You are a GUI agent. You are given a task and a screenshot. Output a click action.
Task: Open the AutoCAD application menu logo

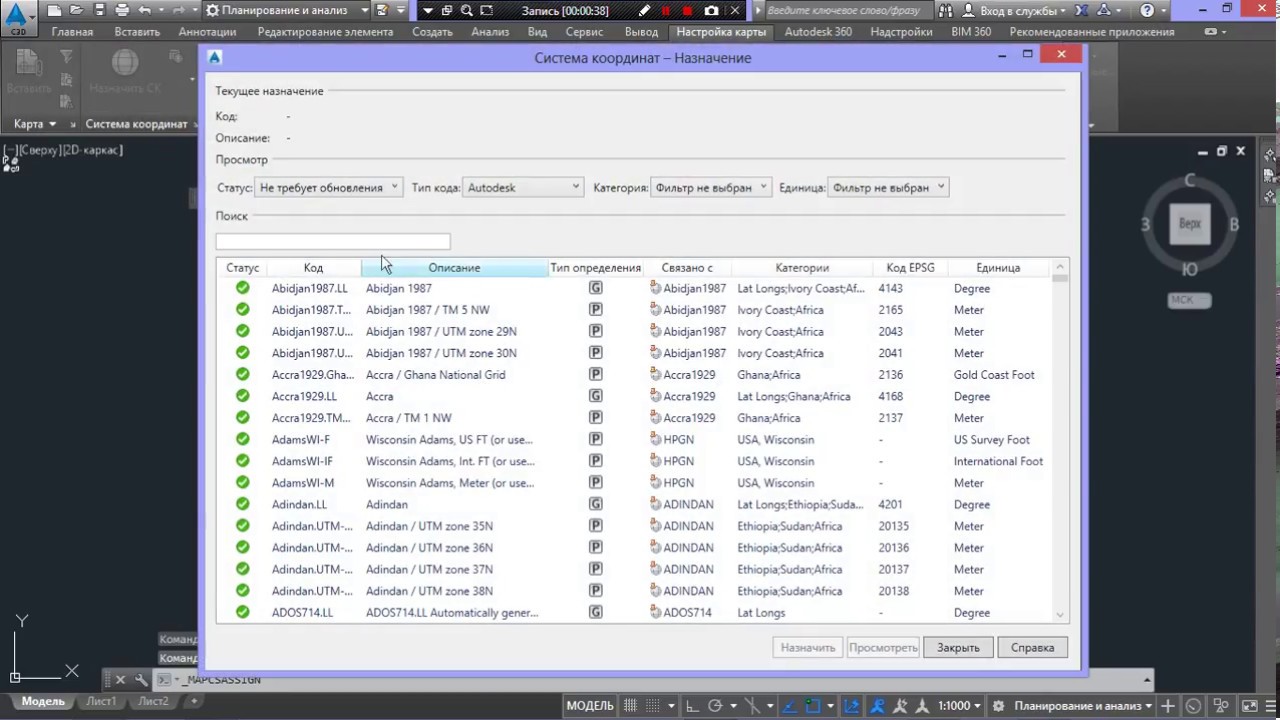[18, 17]
